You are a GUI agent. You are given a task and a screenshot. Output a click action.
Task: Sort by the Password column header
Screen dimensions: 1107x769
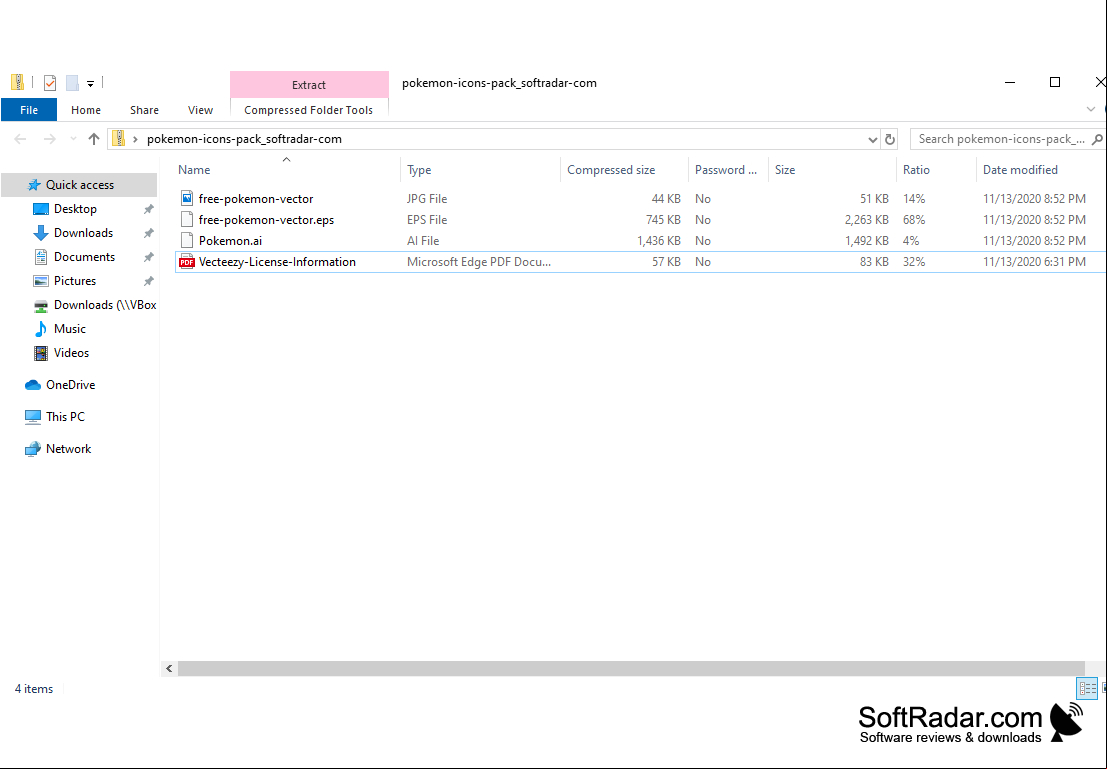point(728,169)
